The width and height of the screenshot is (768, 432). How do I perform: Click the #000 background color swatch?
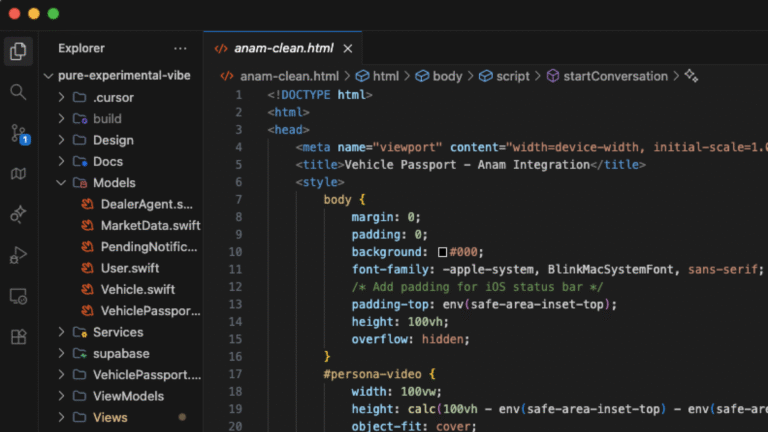442,252
